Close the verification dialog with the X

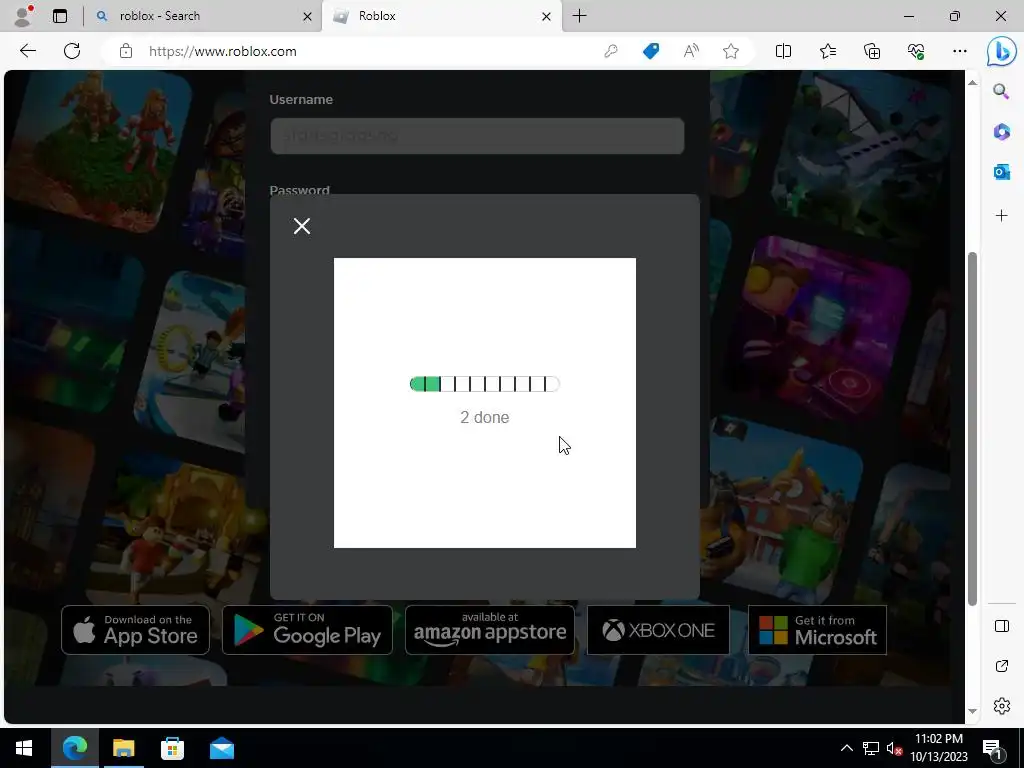[x=302, y=226]
